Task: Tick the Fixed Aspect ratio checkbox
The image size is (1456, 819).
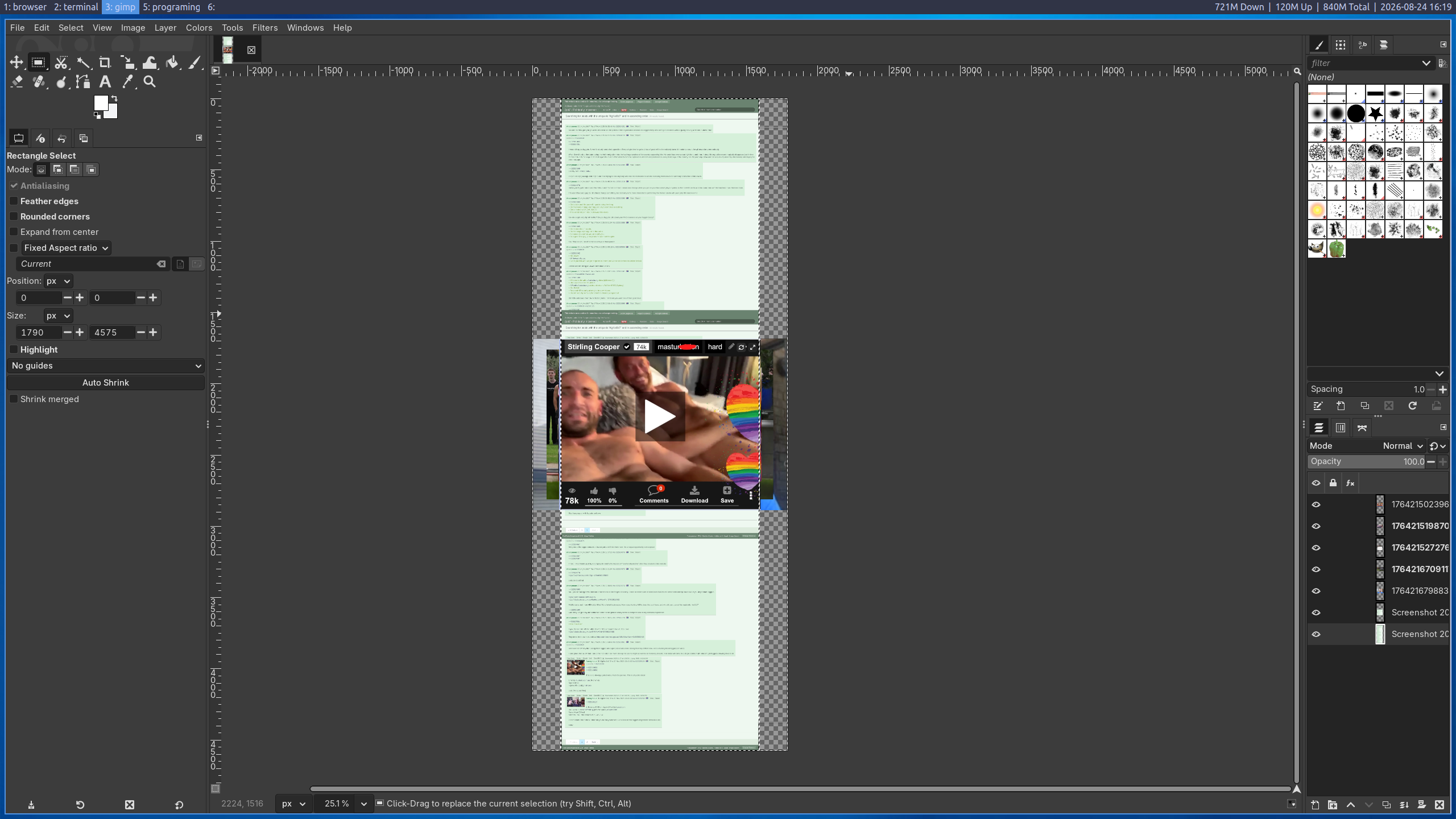Action: [14, 248]
